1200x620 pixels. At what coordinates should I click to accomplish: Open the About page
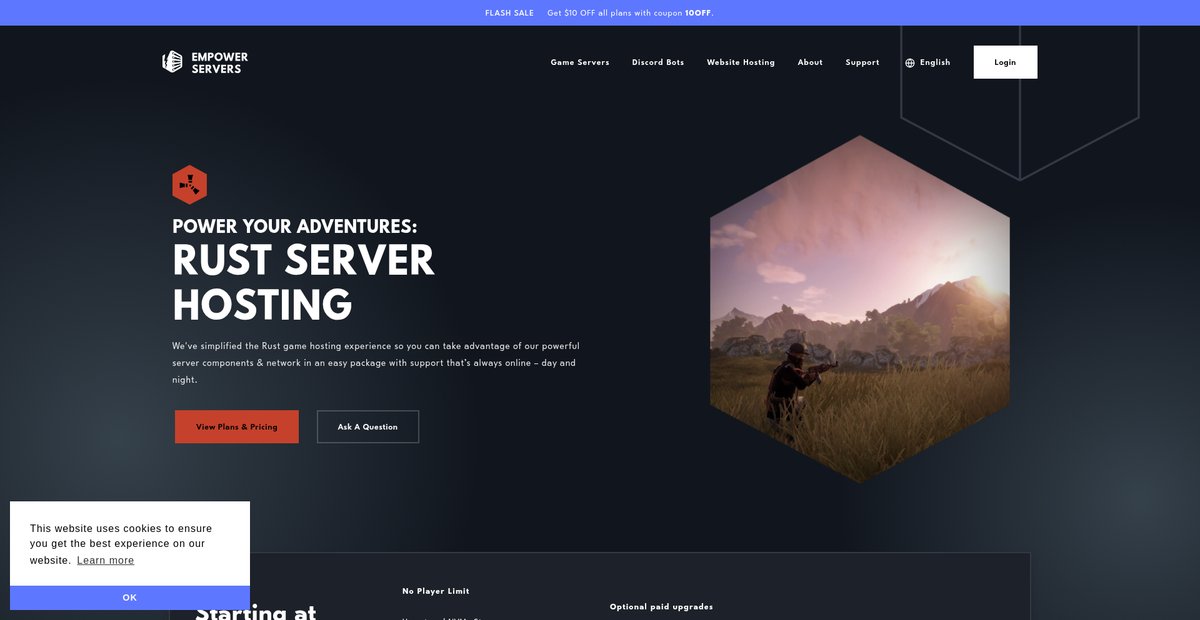click(810, 62)
